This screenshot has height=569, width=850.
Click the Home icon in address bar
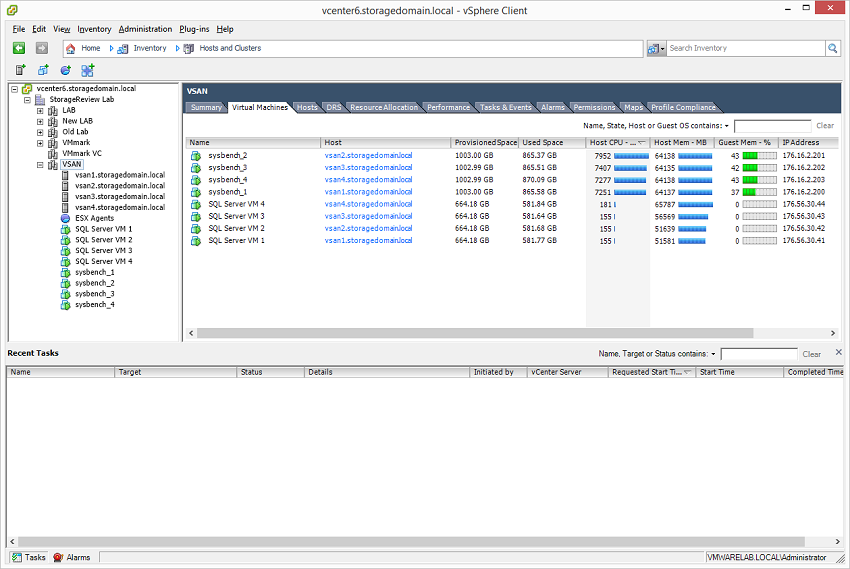pos(70,49)
